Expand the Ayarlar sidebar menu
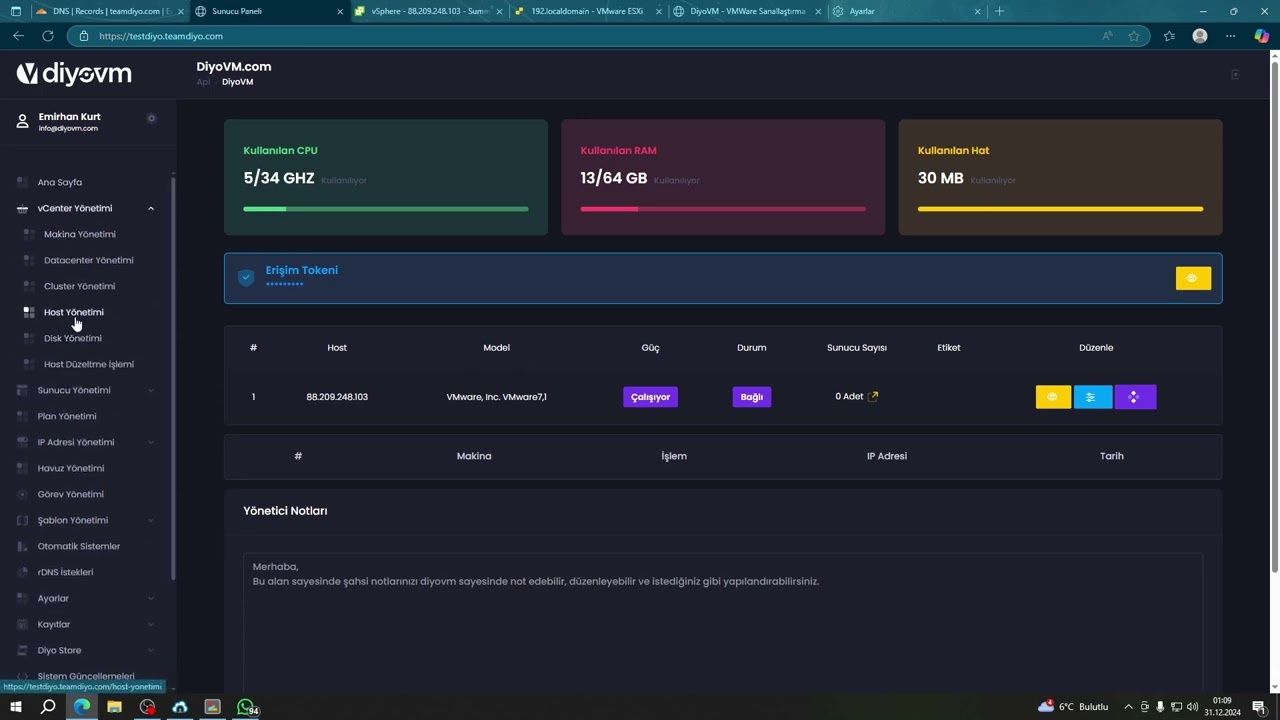The image size is (1280, 720). click(x=151, y=598)
